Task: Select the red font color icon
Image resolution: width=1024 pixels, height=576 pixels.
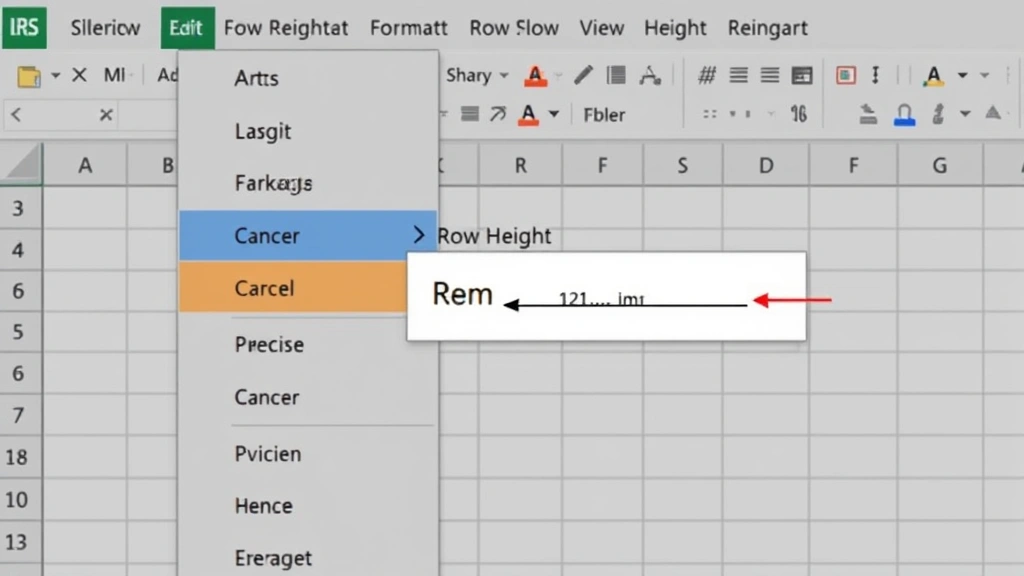Action: [536, 75]
